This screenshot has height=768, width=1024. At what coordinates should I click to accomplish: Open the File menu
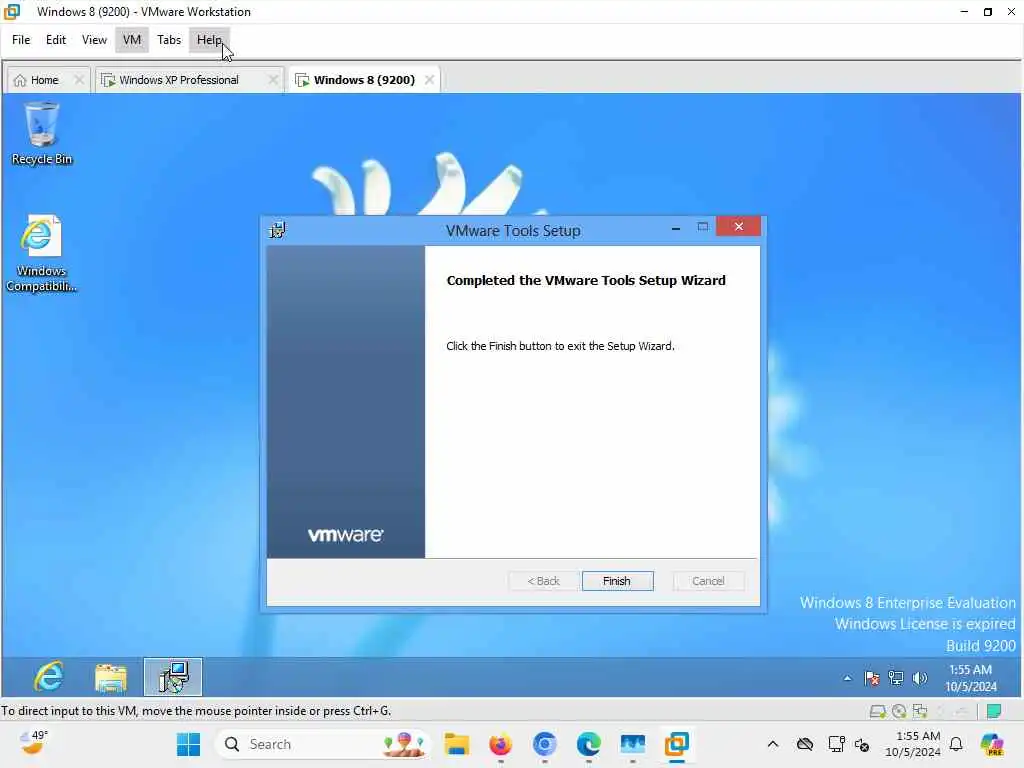tap(21, 40)
